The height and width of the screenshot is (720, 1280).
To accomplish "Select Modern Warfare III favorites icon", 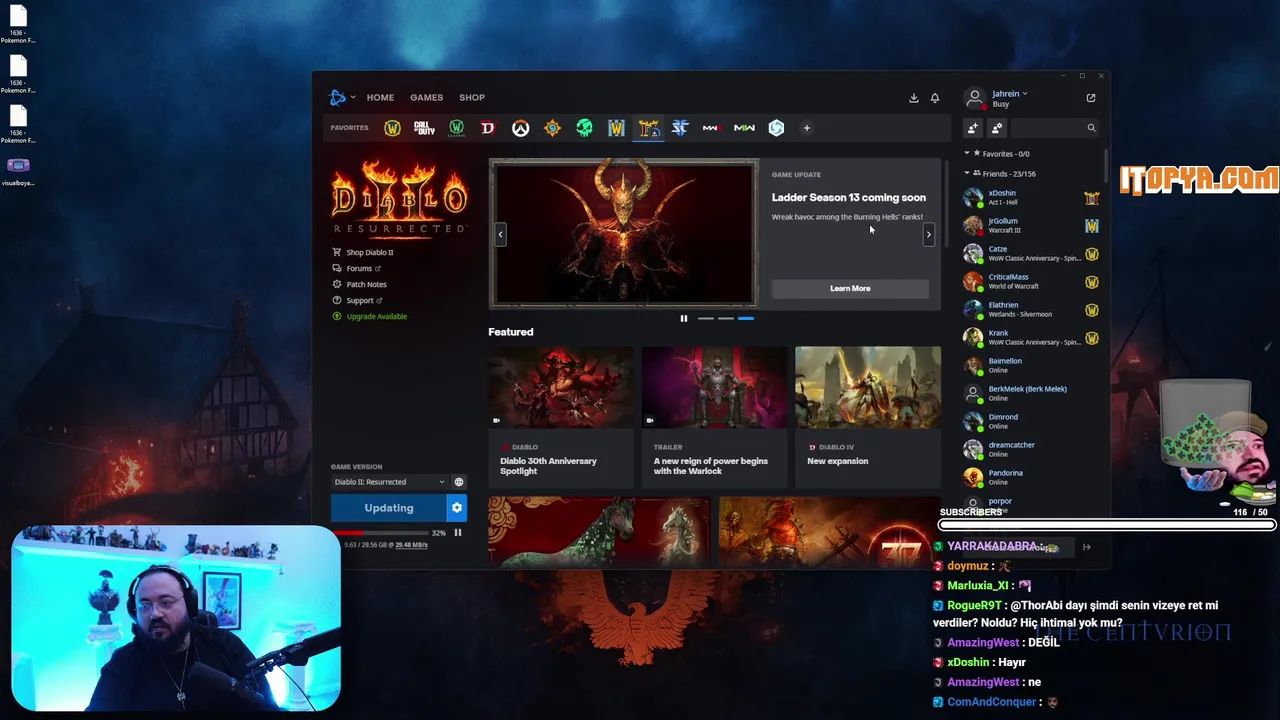I will (x=711, y=128).
